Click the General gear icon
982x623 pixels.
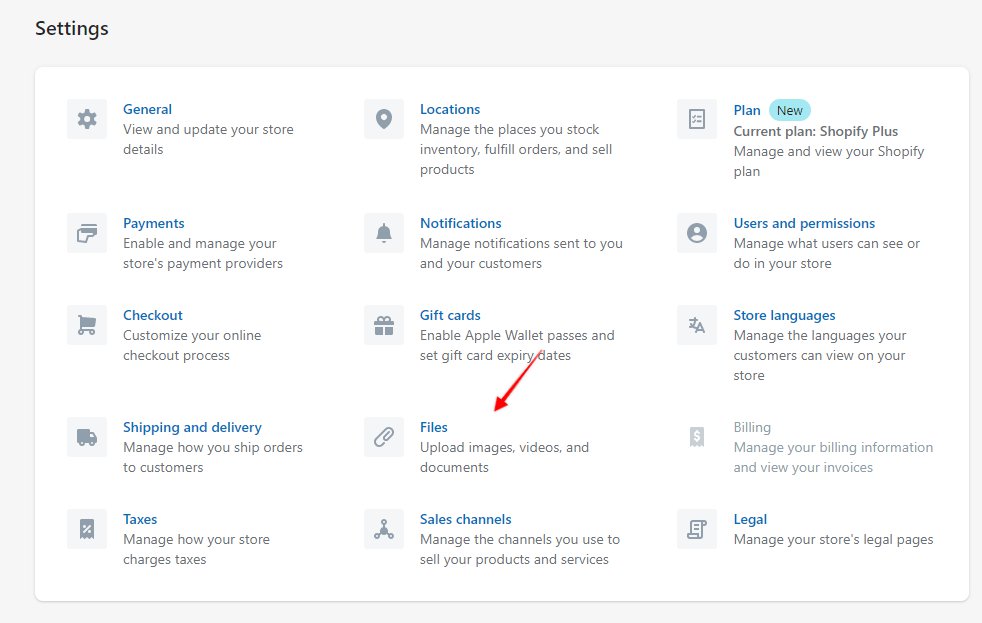[87, 119]
